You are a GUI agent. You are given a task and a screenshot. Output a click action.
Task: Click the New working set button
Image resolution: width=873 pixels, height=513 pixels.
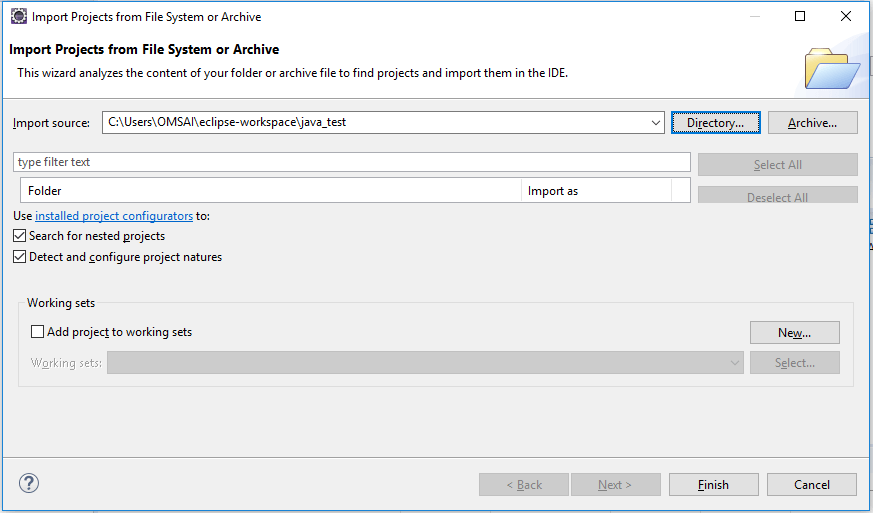coord(794,333)
